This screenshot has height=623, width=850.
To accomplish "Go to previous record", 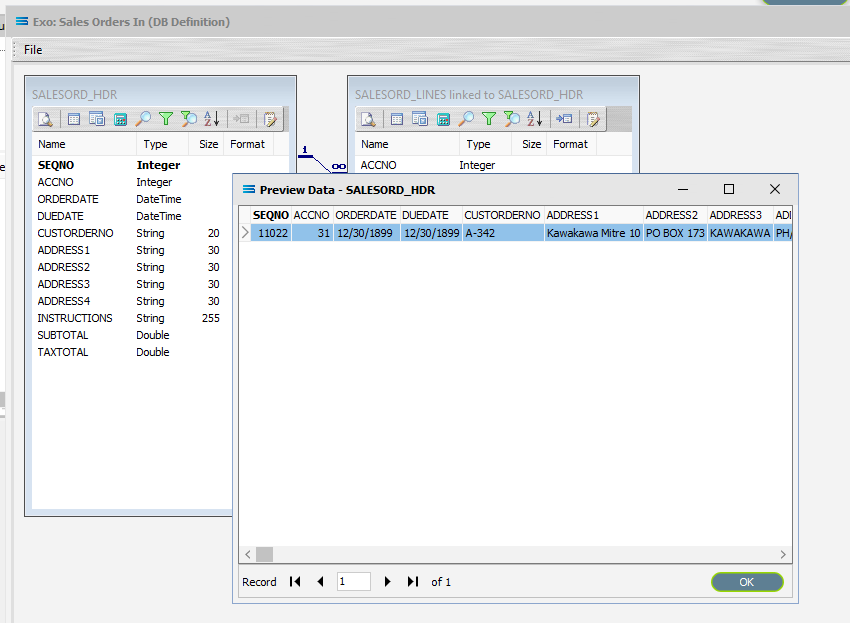I will click(x=320, y=582).
